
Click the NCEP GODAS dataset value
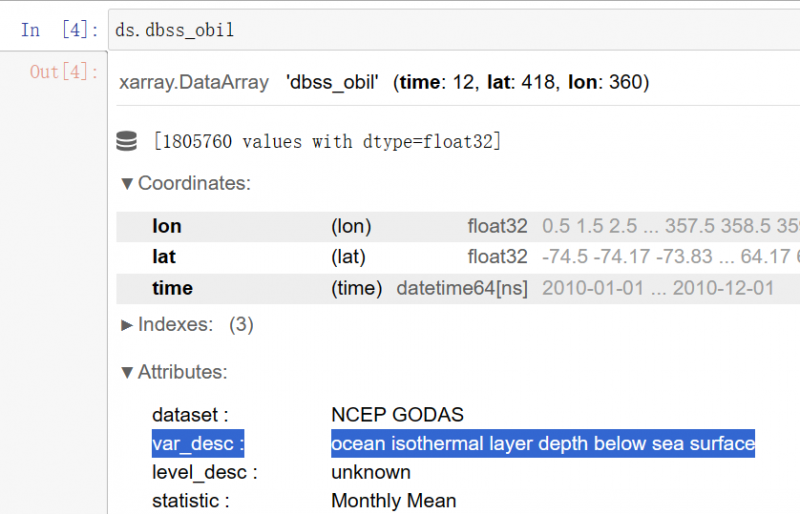pos(397,414)
